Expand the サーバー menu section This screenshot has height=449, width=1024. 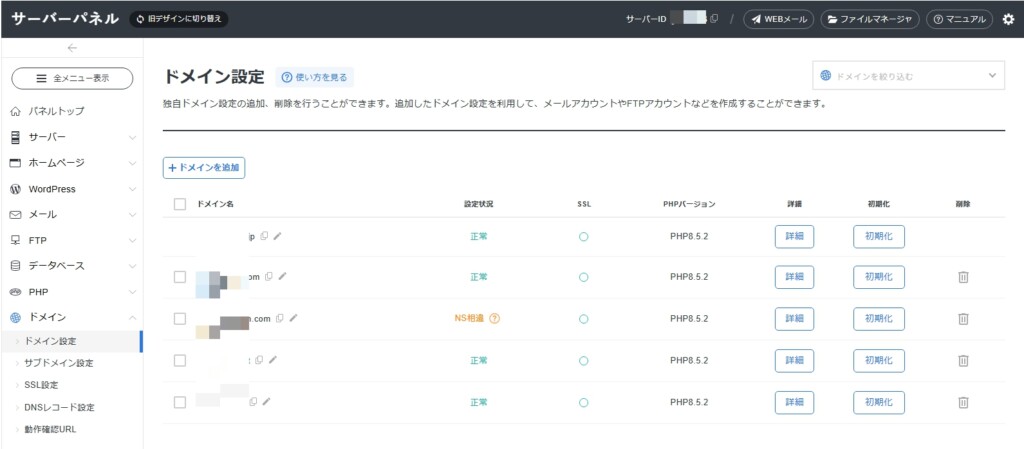72,137
